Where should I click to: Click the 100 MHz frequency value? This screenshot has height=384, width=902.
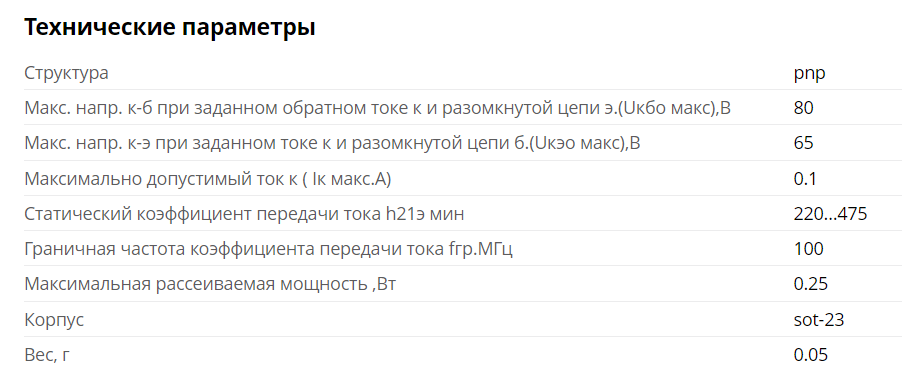(x=808, y=249)
